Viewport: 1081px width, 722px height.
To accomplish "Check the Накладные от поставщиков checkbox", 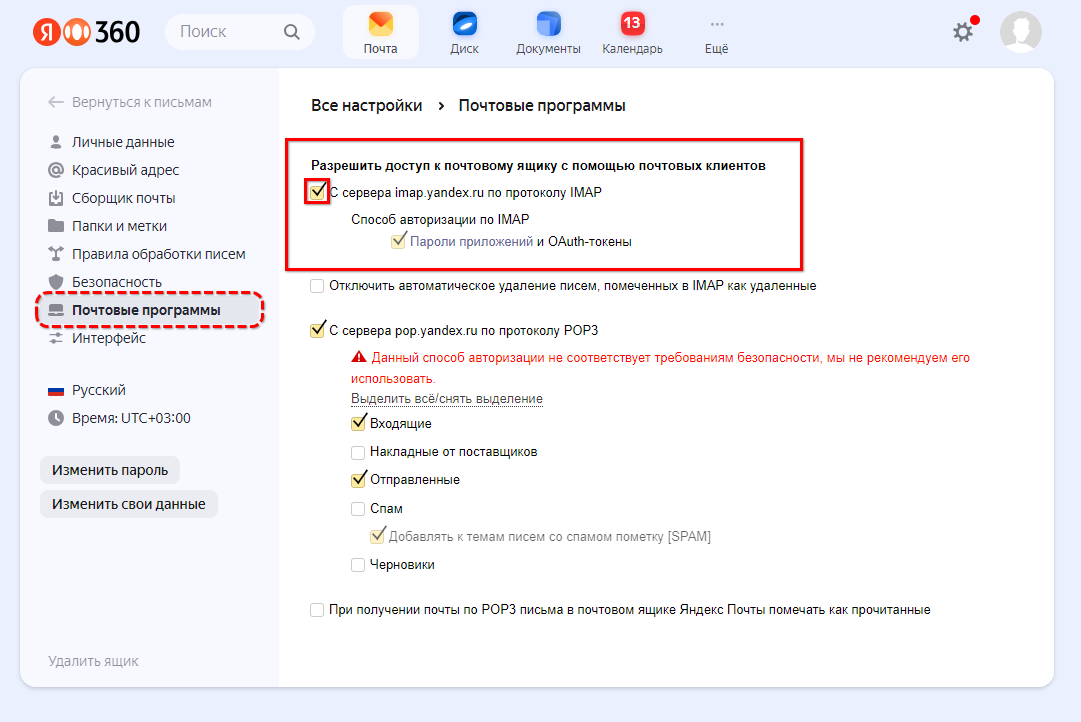I will [358, 452].
